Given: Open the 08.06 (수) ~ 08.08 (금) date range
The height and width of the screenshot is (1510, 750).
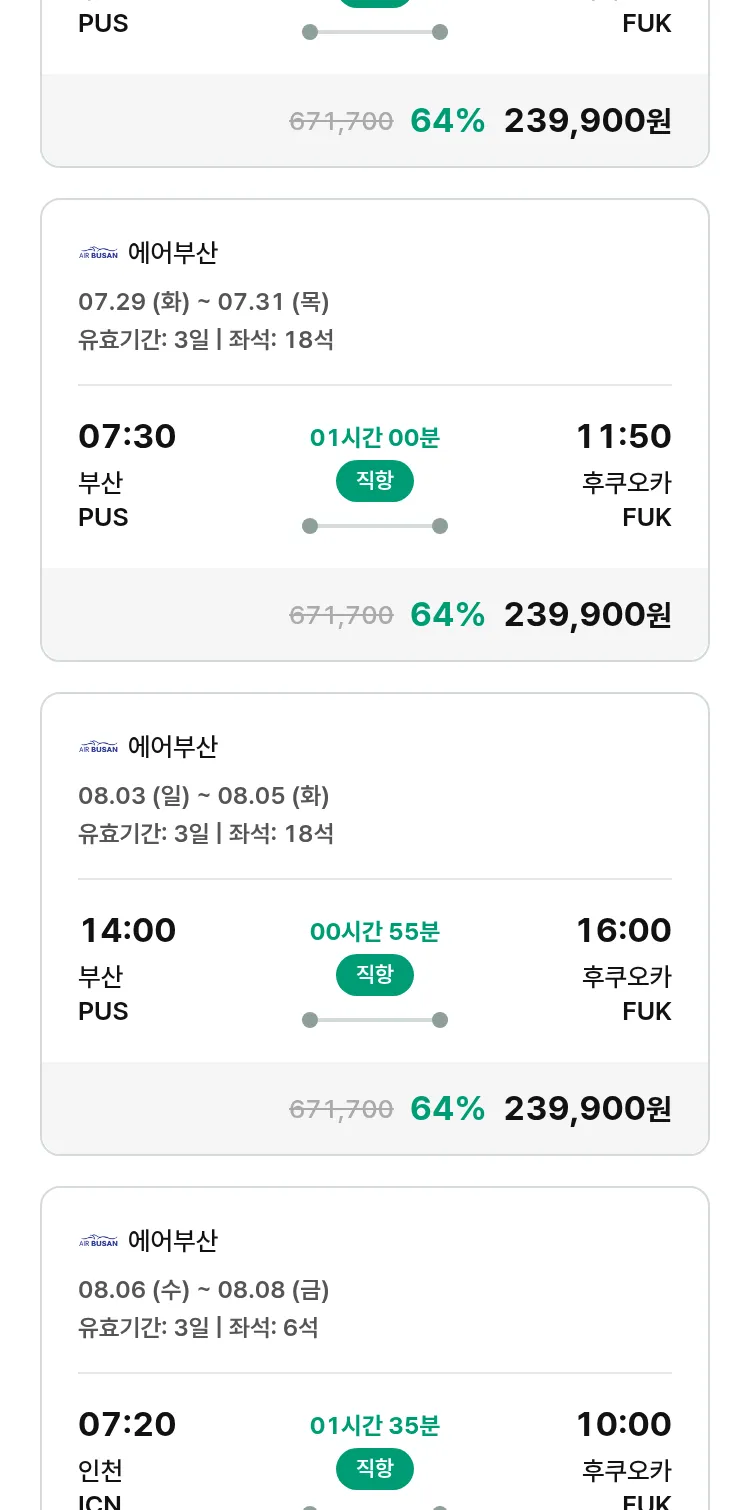Looking at the screenshot, I should pos(204,1290).
